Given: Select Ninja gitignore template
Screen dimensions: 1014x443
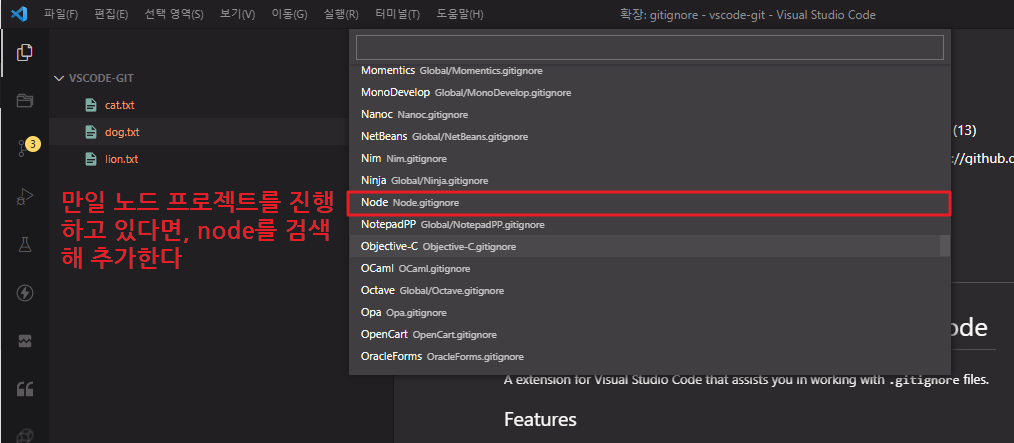Looking at the screenshot, I should [x=649, y=180].
